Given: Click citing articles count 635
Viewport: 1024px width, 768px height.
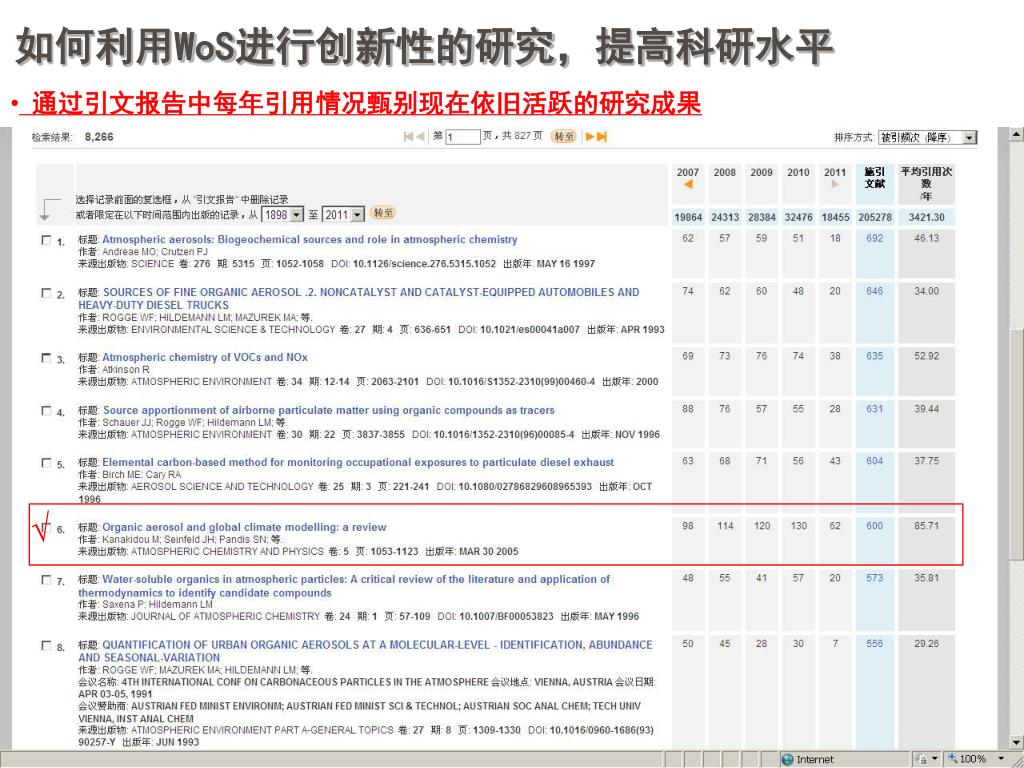Looking at the screenshot, I should click(874, 356).
